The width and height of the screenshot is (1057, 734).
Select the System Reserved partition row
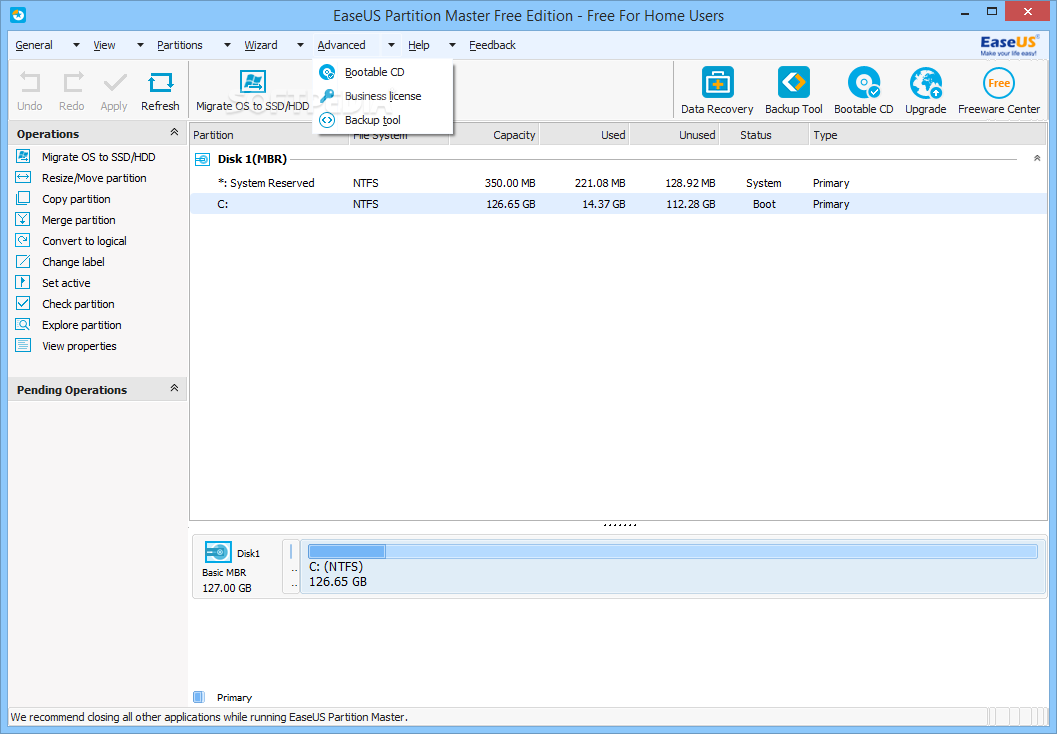pyautogui.click(x=618, y=183)
